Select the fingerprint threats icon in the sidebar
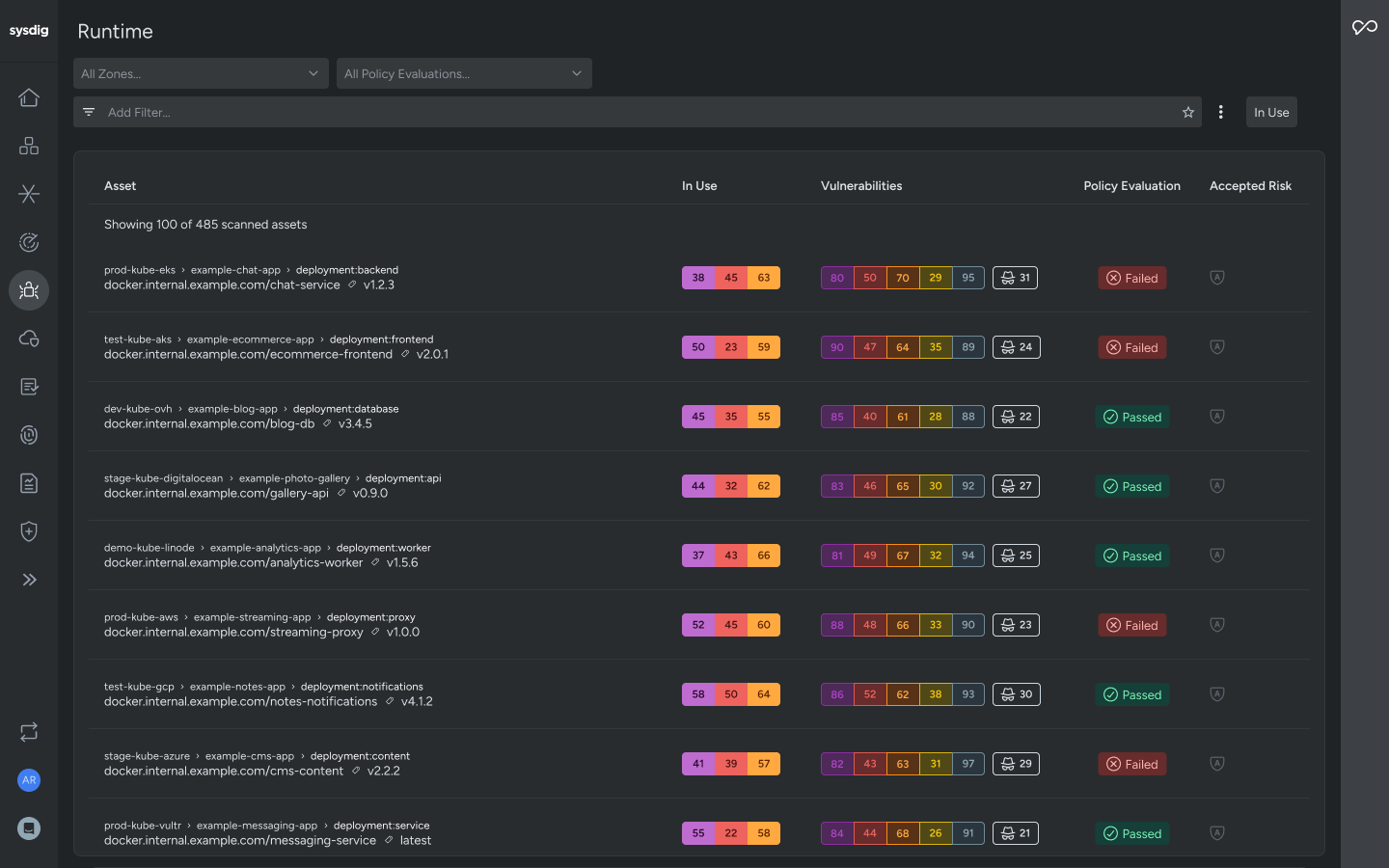Image resolution: width=1389 pixels, height=868 pixels. (29, 435)
